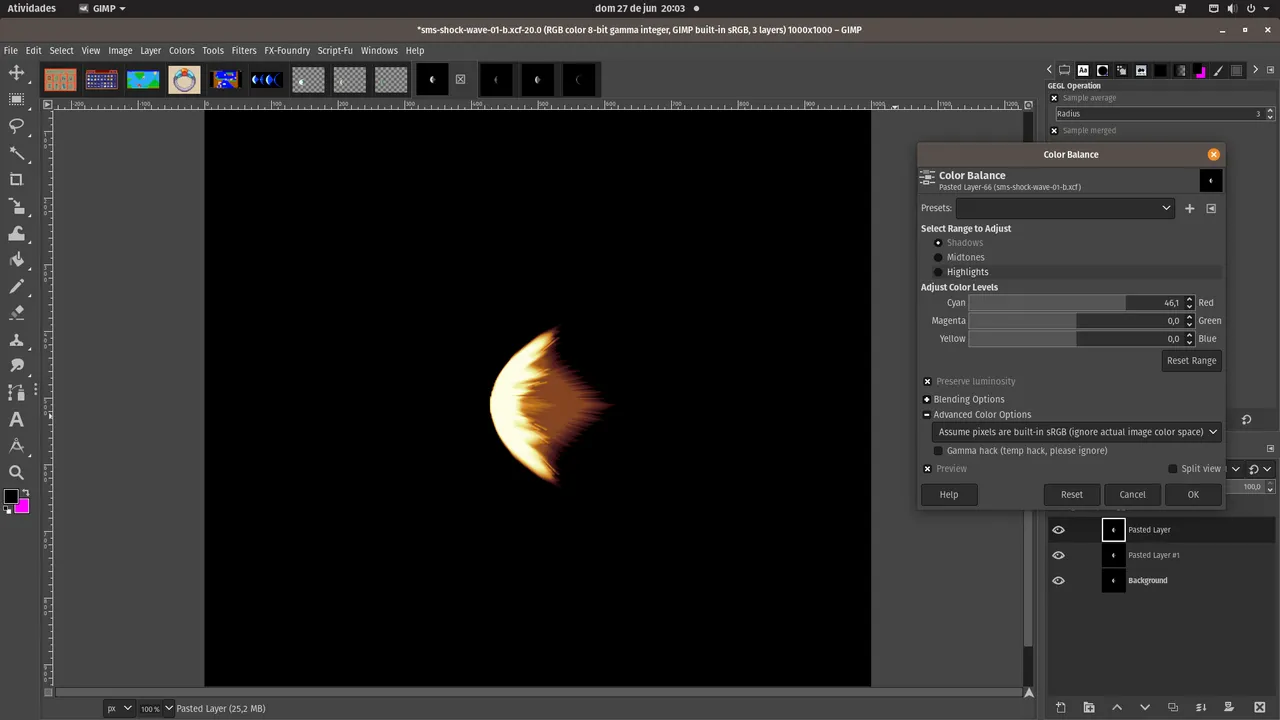The width and height of the screenshot is (1280, 720).
Task: Add a mask to the layer
Action: coord(1231,708)
